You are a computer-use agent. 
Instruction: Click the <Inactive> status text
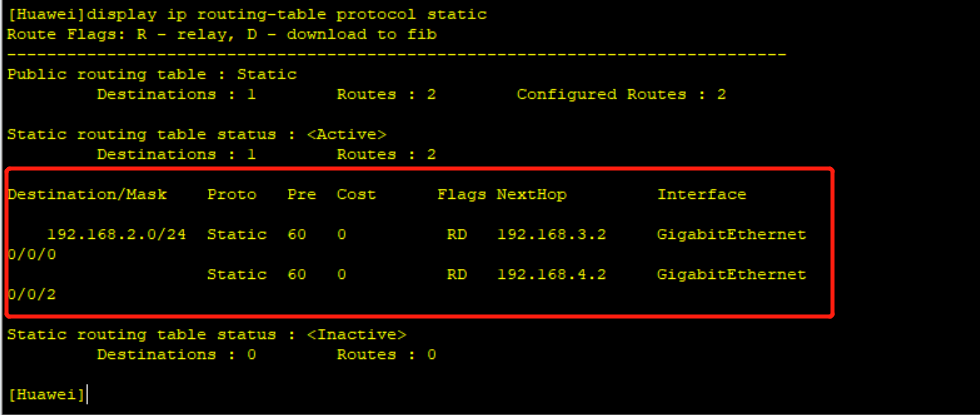(357, 334)
